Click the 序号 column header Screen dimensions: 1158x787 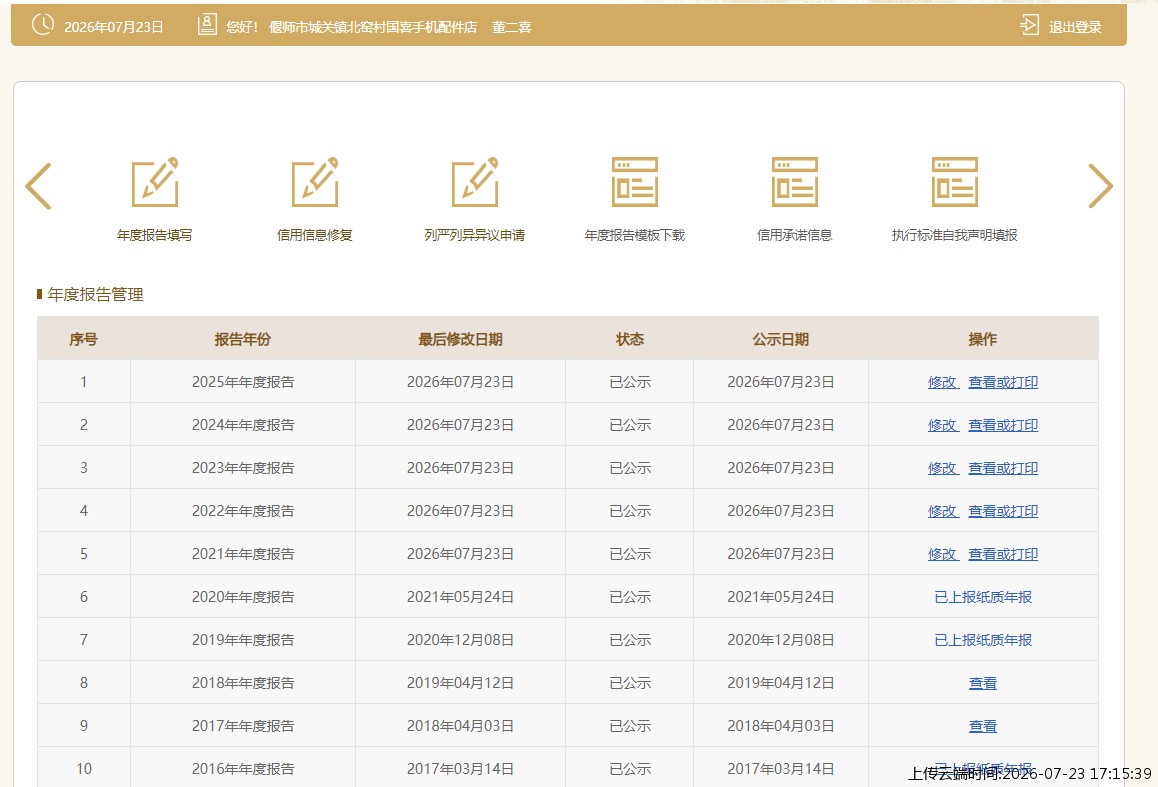(83, 339)
